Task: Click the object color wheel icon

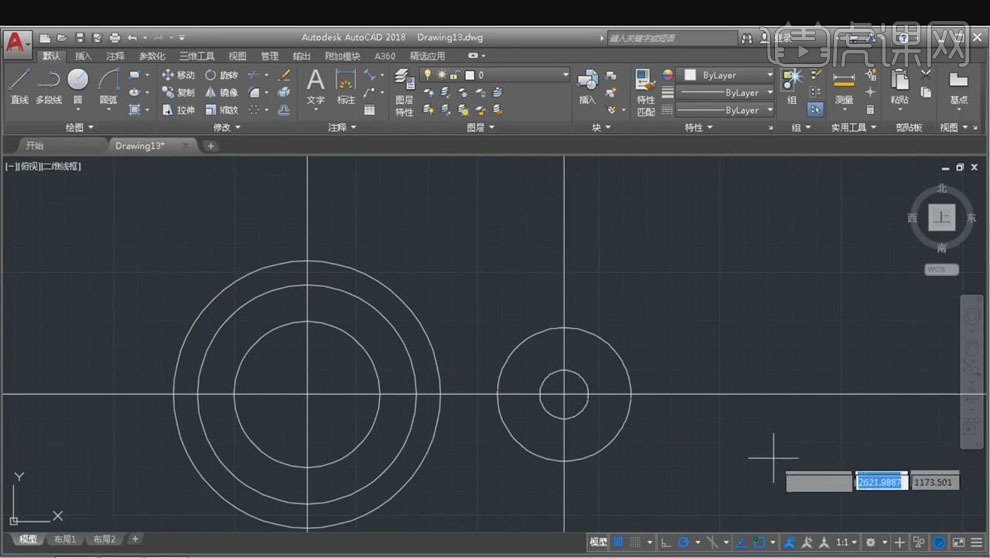Action: [667, 74]
